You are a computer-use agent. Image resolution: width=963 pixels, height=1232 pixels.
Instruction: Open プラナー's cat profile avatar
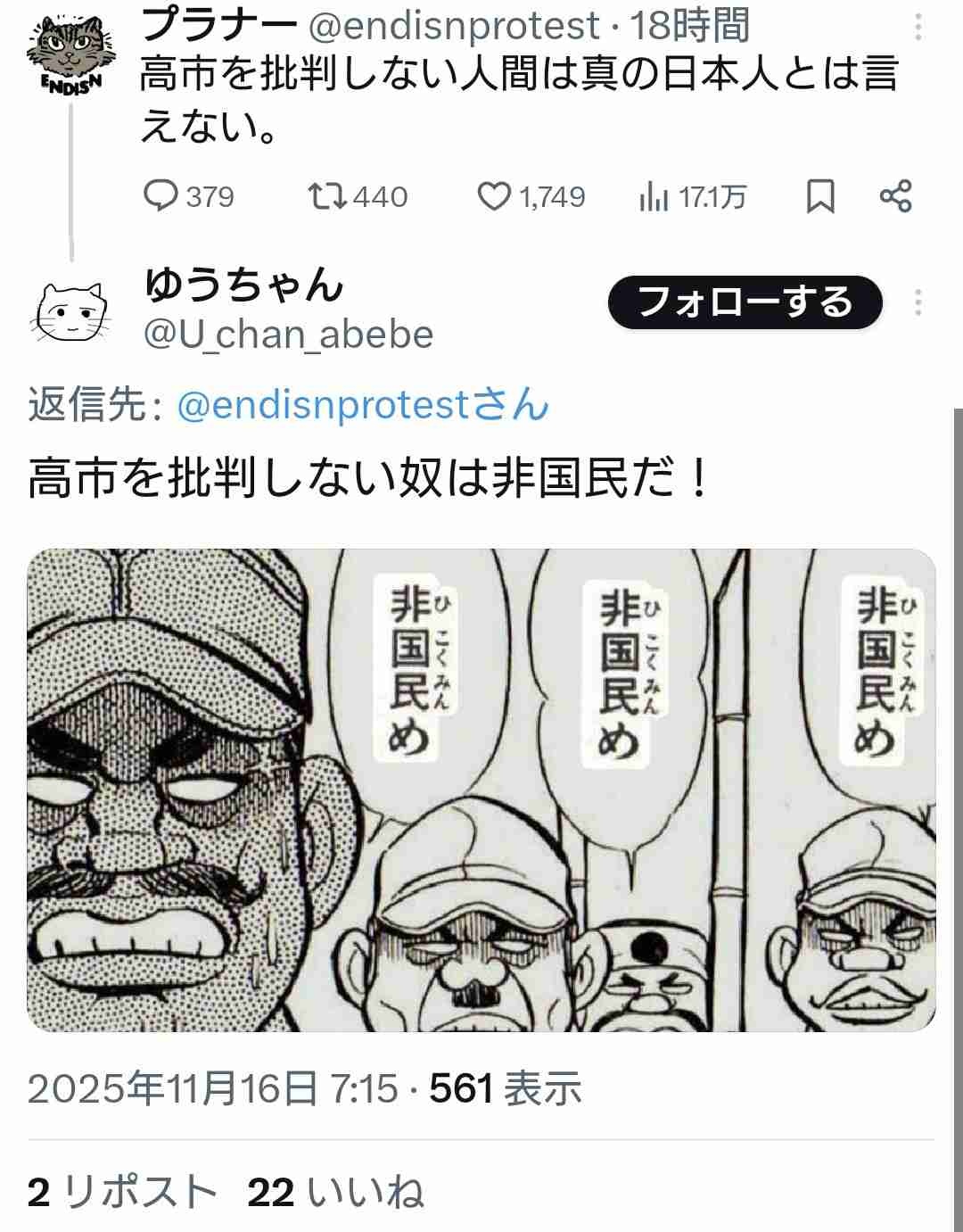click(x=70, y=54)
